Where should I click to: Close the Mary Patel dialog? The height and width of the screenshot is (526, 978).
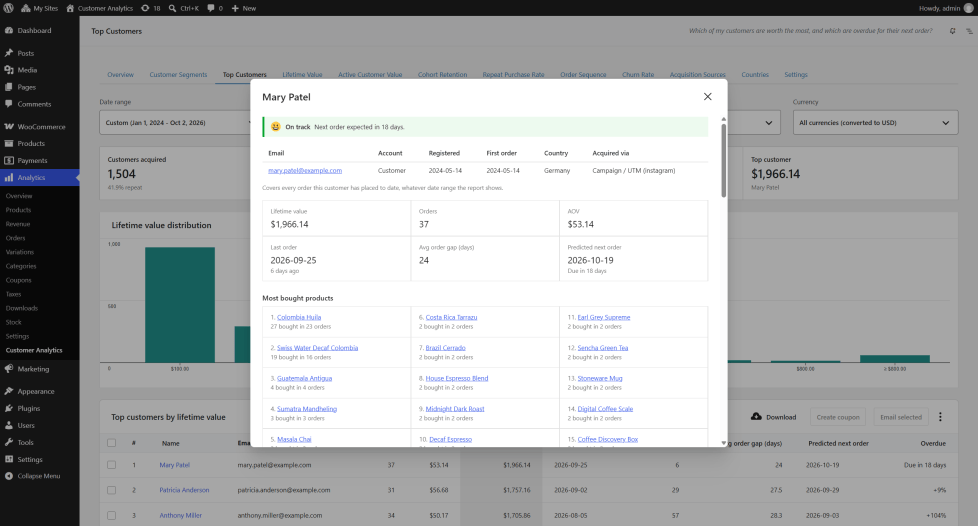coord(707,97)
